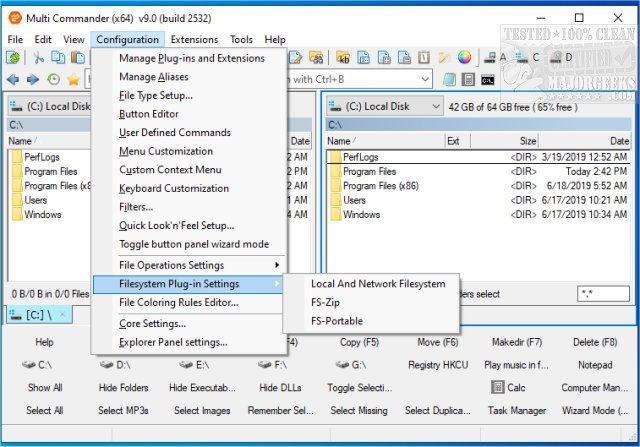Click the Select MP3s button
Viewport: 640px width, 447px height.
tap(123, 410)
